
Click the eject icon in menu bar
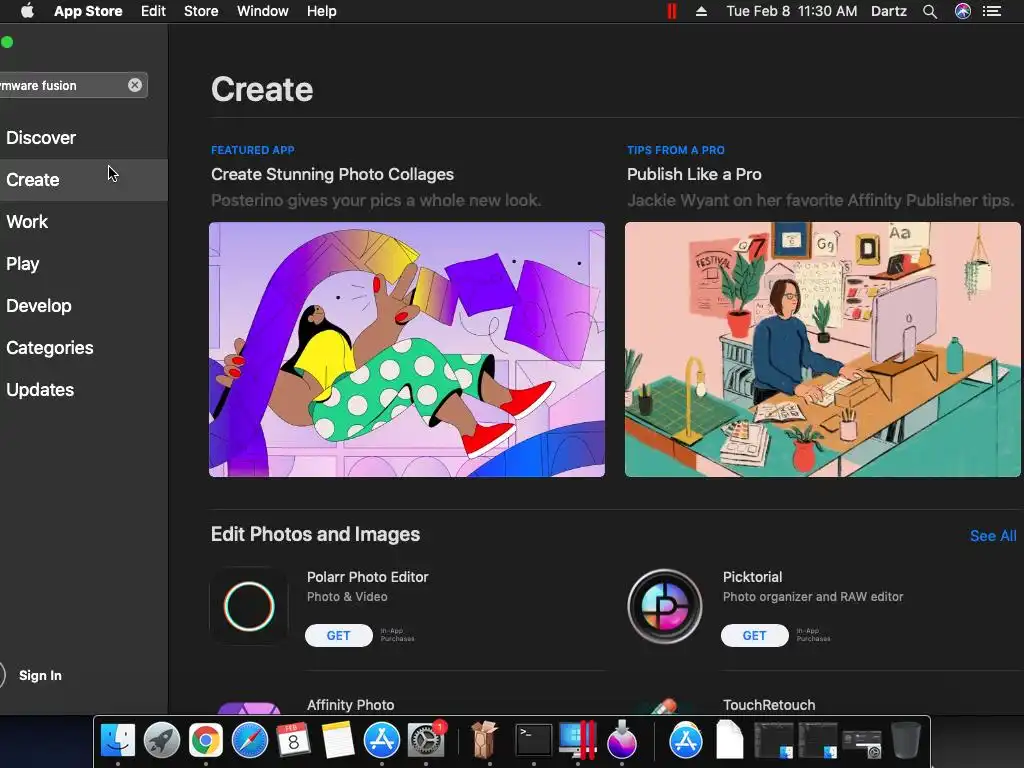(x=701, y=11)
